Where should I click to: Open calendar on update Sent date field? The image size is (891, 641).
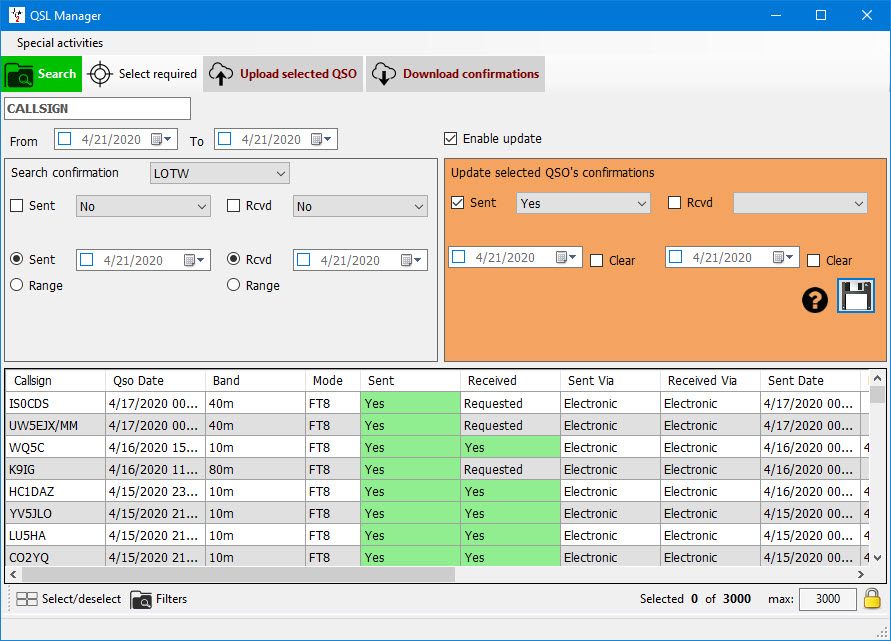tap(566, 257)
